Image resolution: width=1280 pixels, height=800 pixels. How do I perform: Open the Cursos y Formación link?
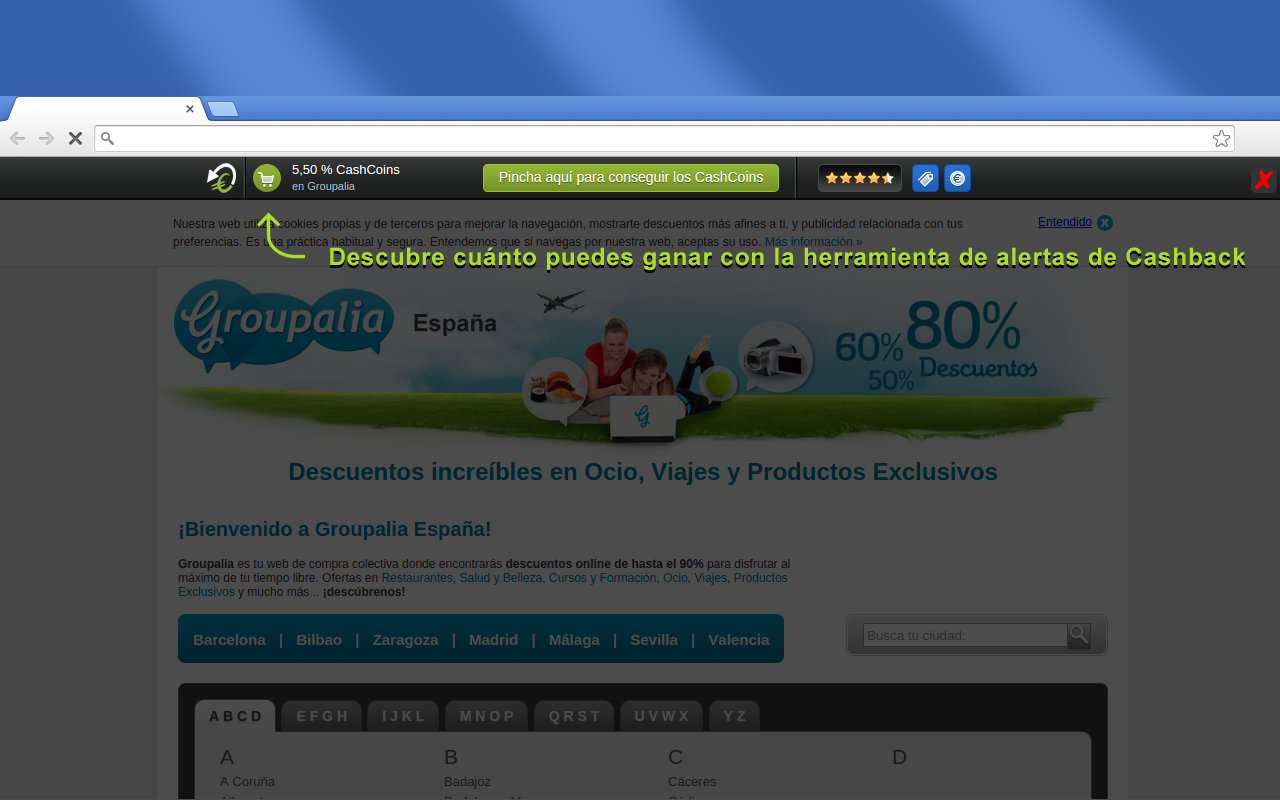pyautogui.click(x=603, y=578)
